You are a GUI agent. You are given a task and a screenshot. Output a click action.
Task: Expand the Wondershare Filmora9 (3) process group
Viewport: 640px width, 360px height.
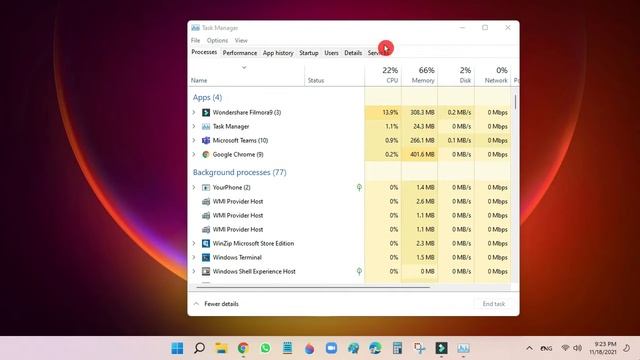point(194,112)
